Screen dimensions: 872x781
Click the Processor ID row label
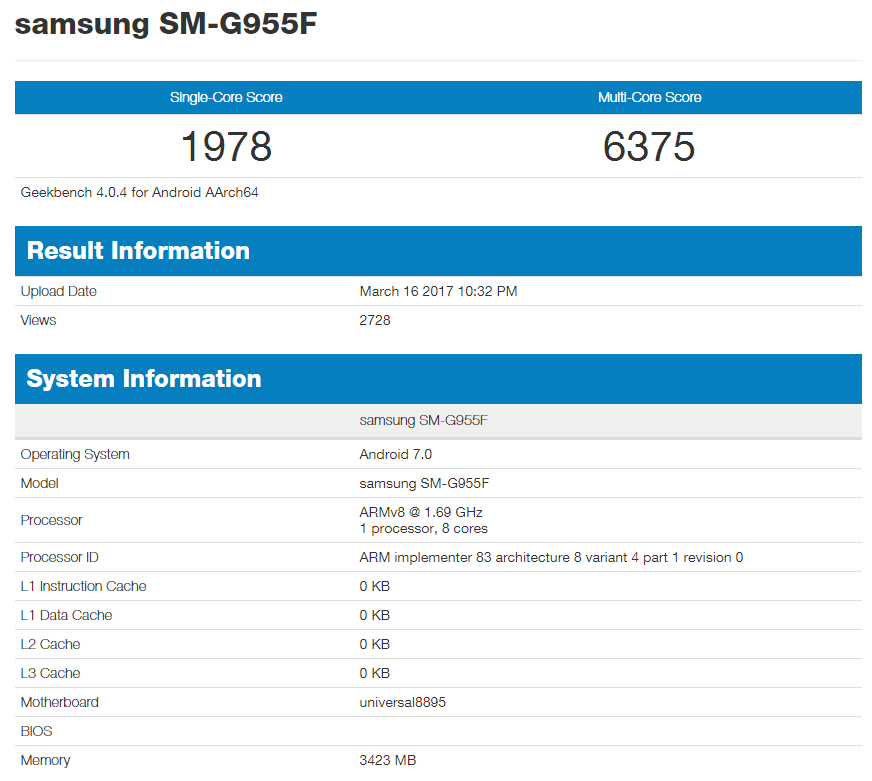point(60,557)
